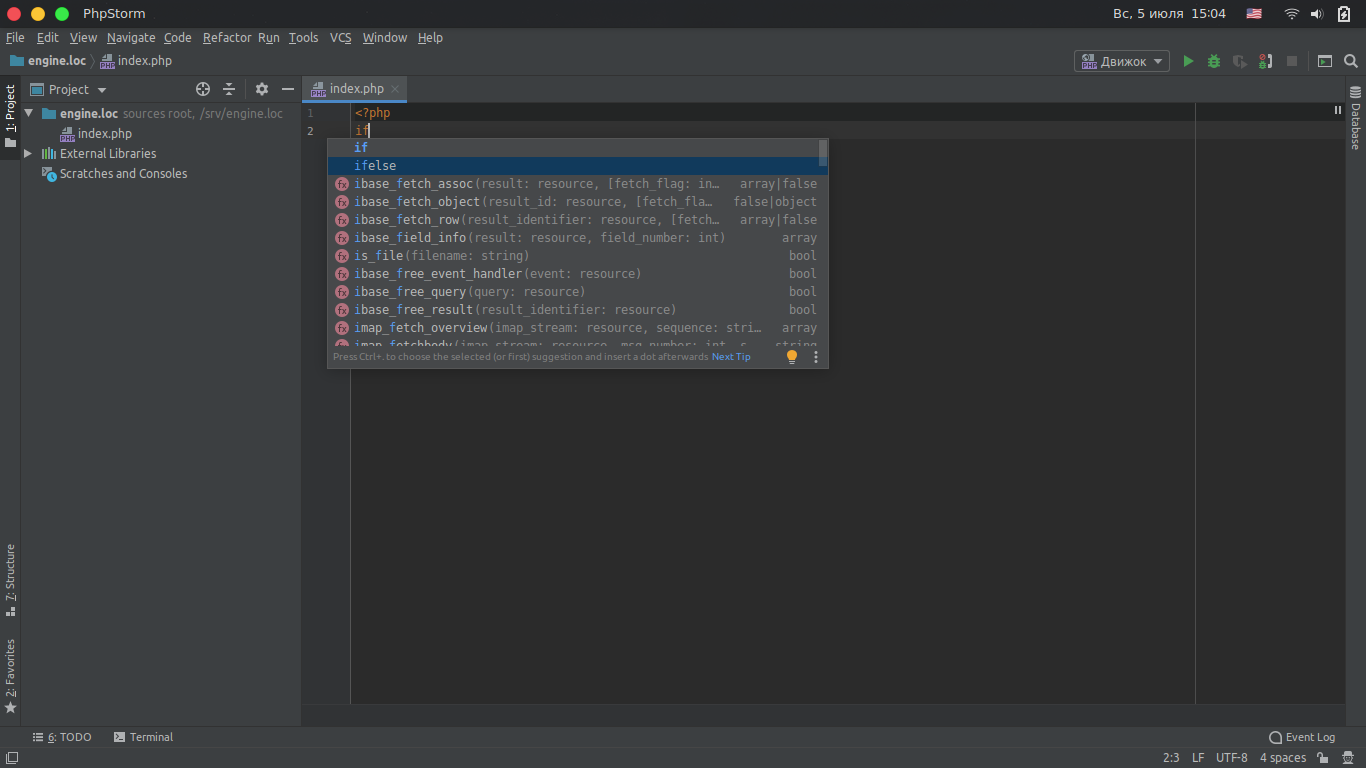Hide the Project panel with minus icon
Screen dimensions: 1366x768
(288, 89)
